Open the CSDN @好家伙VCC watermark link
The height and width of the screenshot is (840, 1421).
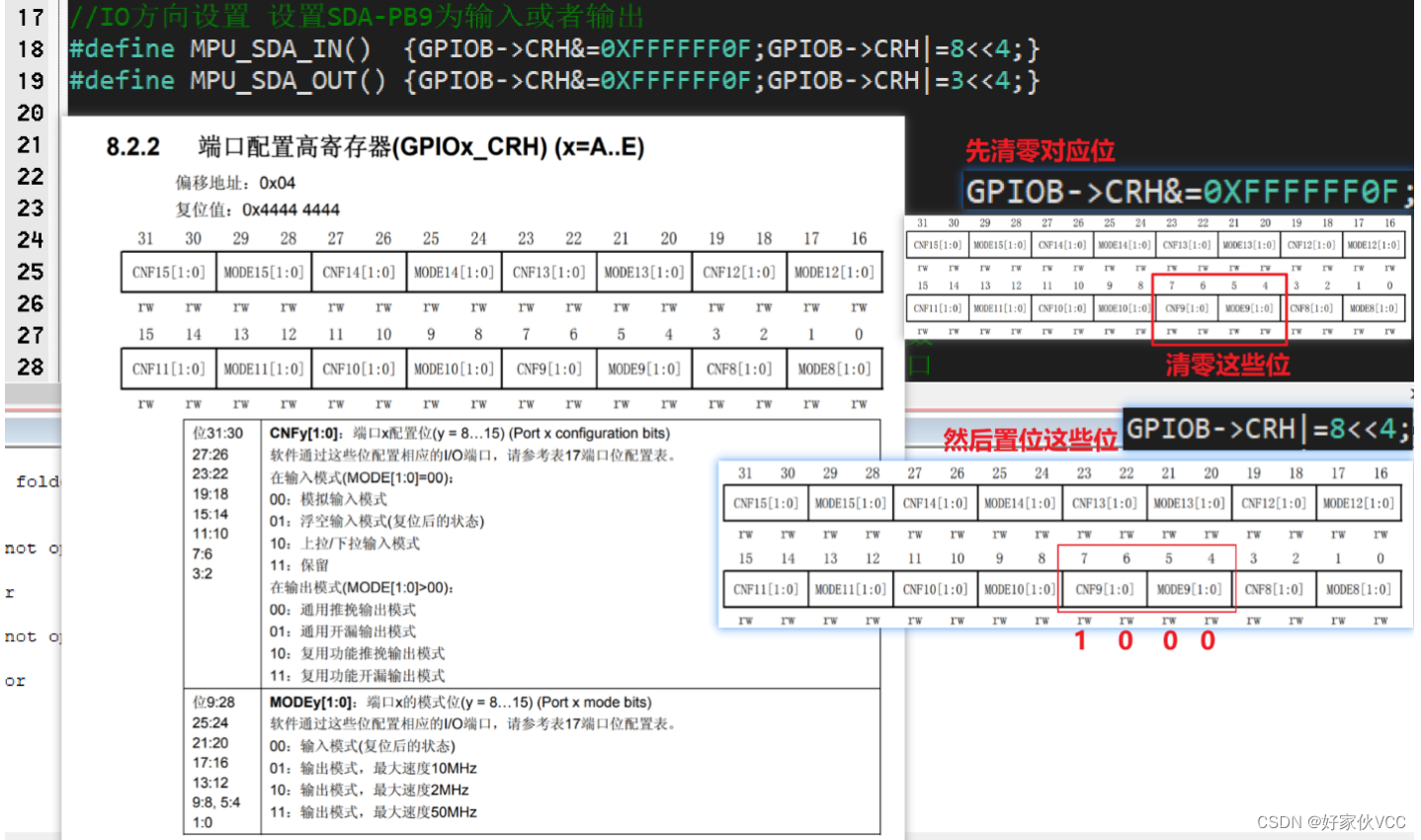[1332, 821]
